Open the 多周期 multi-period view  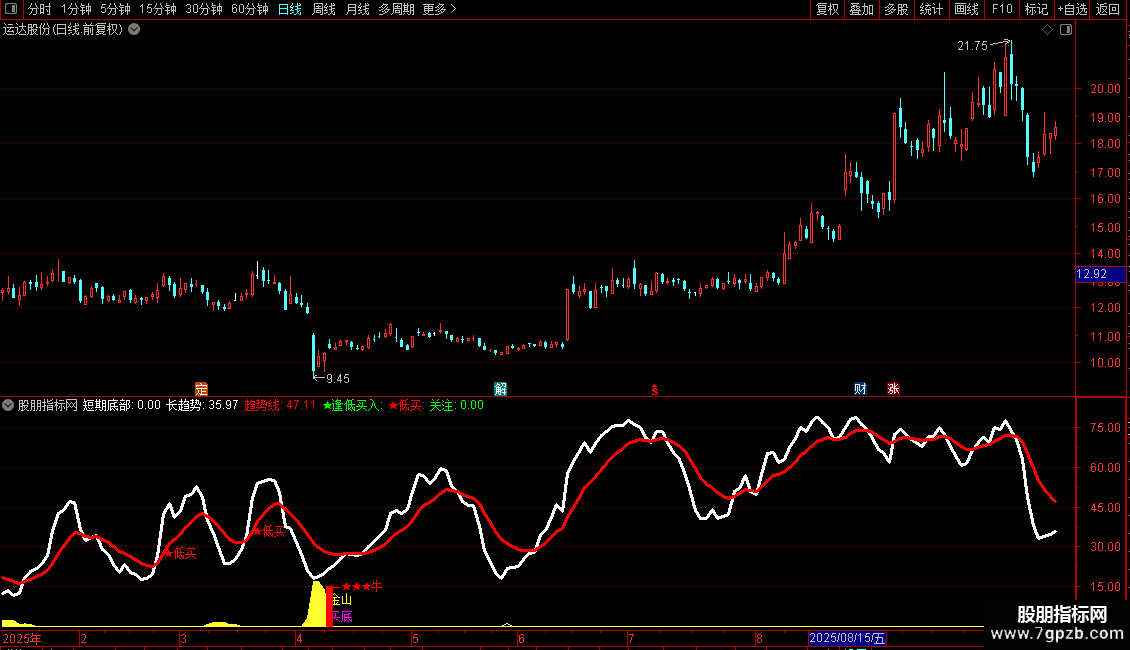tap(396, 9)
